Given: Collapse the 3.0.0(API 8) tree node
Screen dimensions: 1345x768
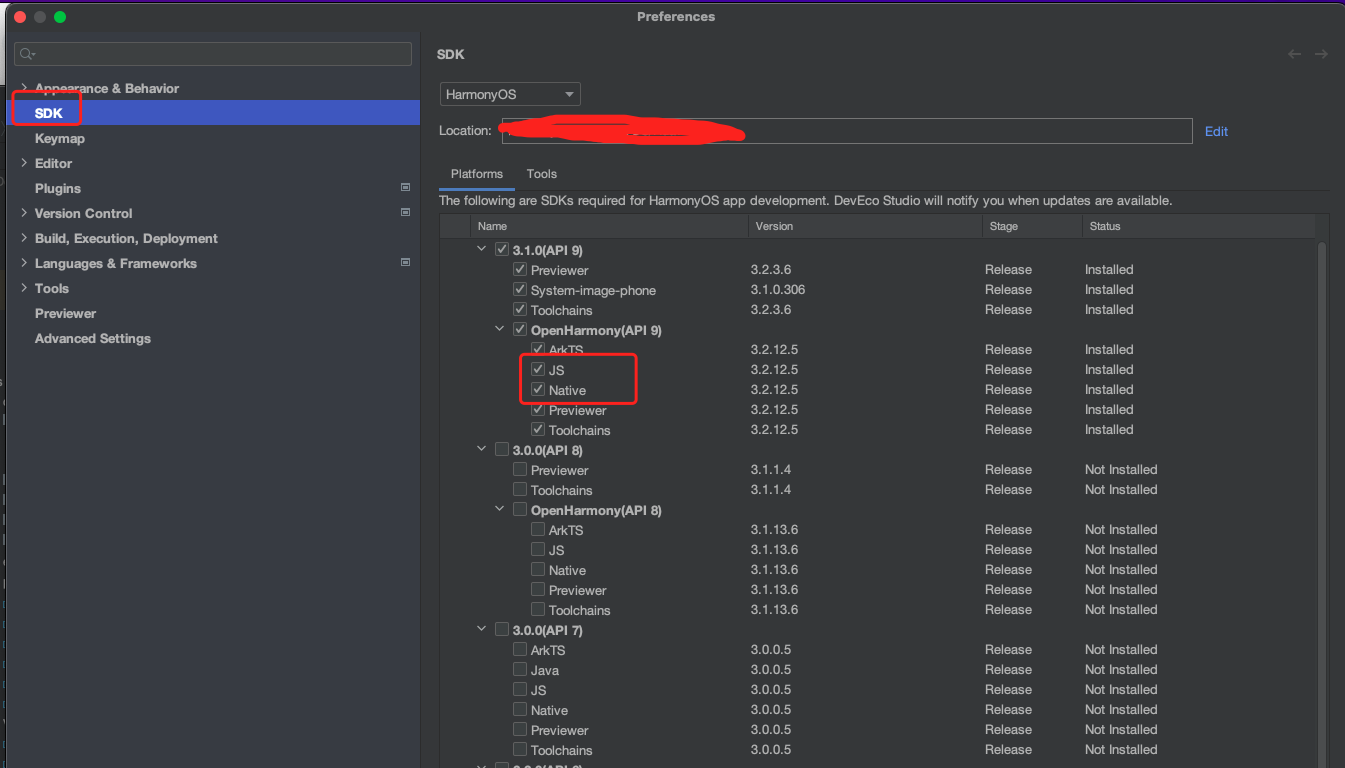Looking at the screenshot, I should point(483,450).
